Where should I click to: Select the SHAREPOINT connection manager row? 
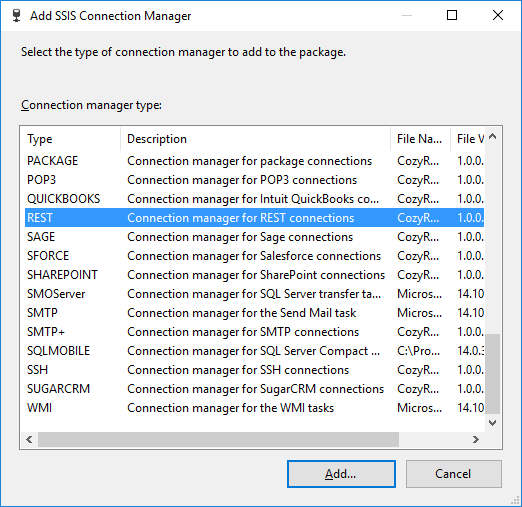pyautogui.click(x=254, y=275)
